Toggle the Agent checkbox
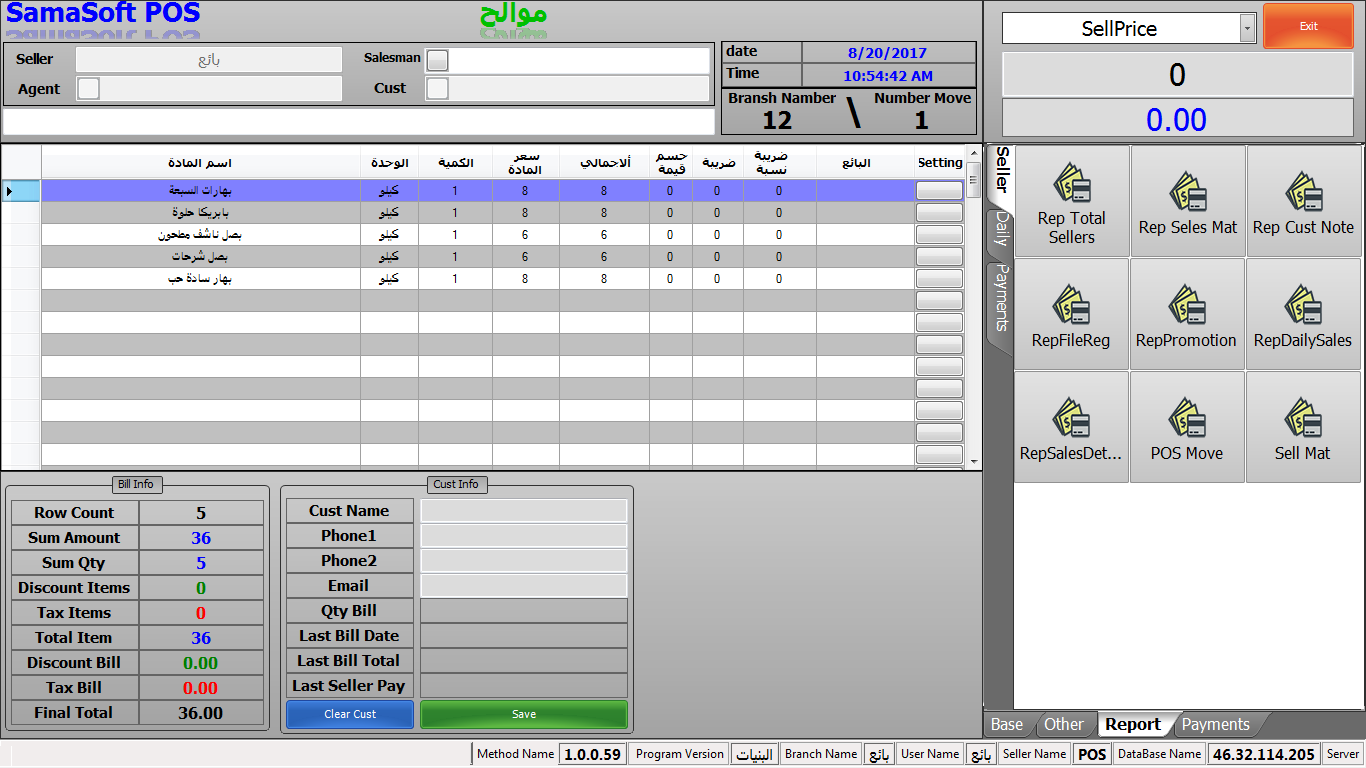 [89, 89]
